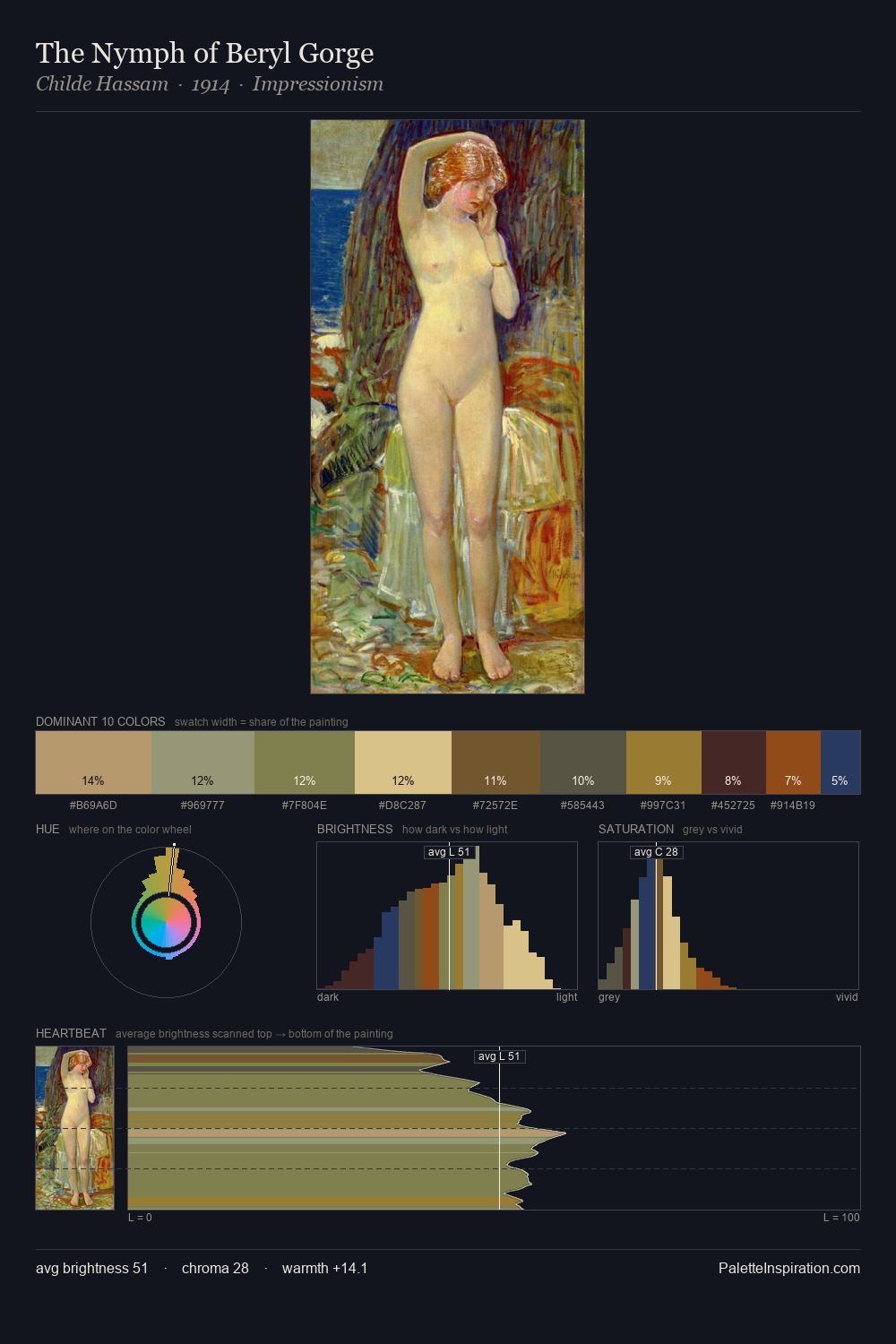Click the hex code #914B19 label

[793, 806]
